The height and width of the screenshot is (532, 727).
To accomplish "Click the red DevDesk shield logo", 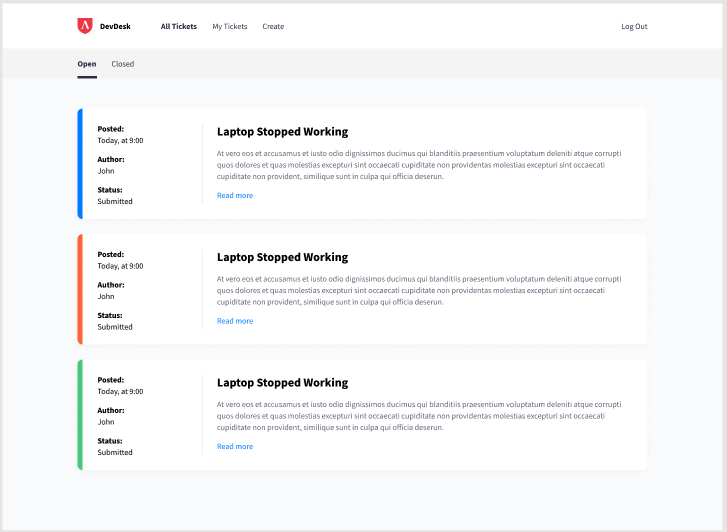I will [x=85, y=26].
